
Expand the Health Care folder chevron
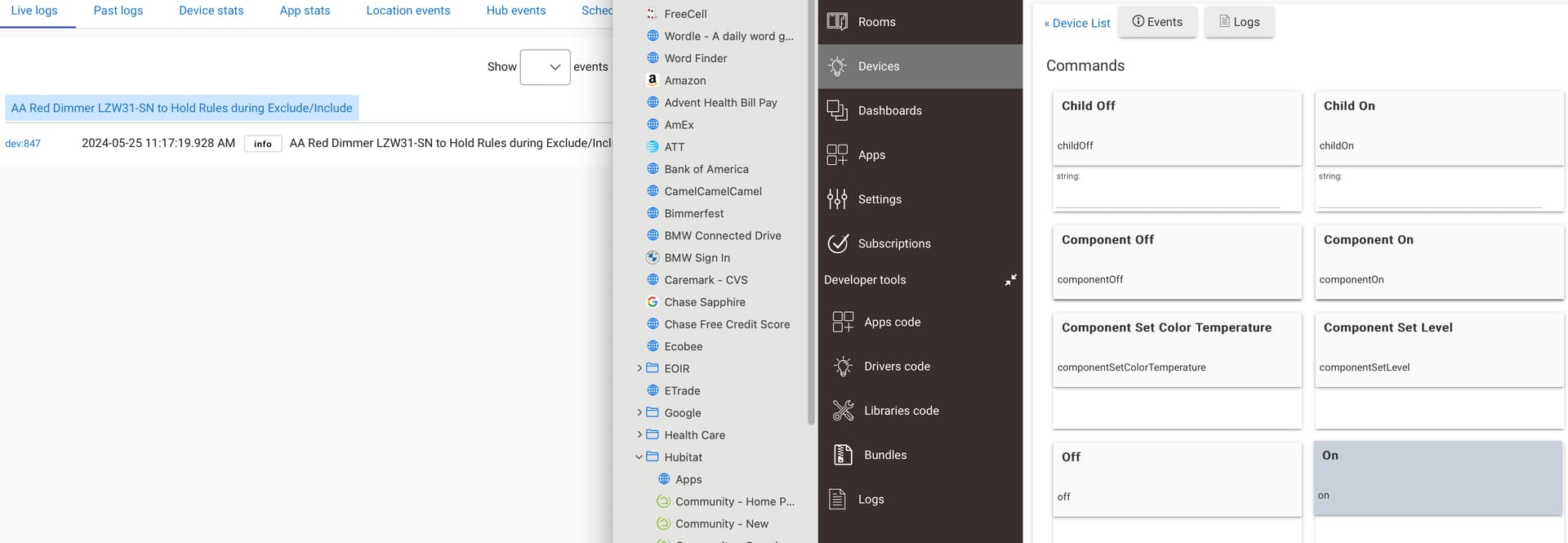tap(639, 435)
